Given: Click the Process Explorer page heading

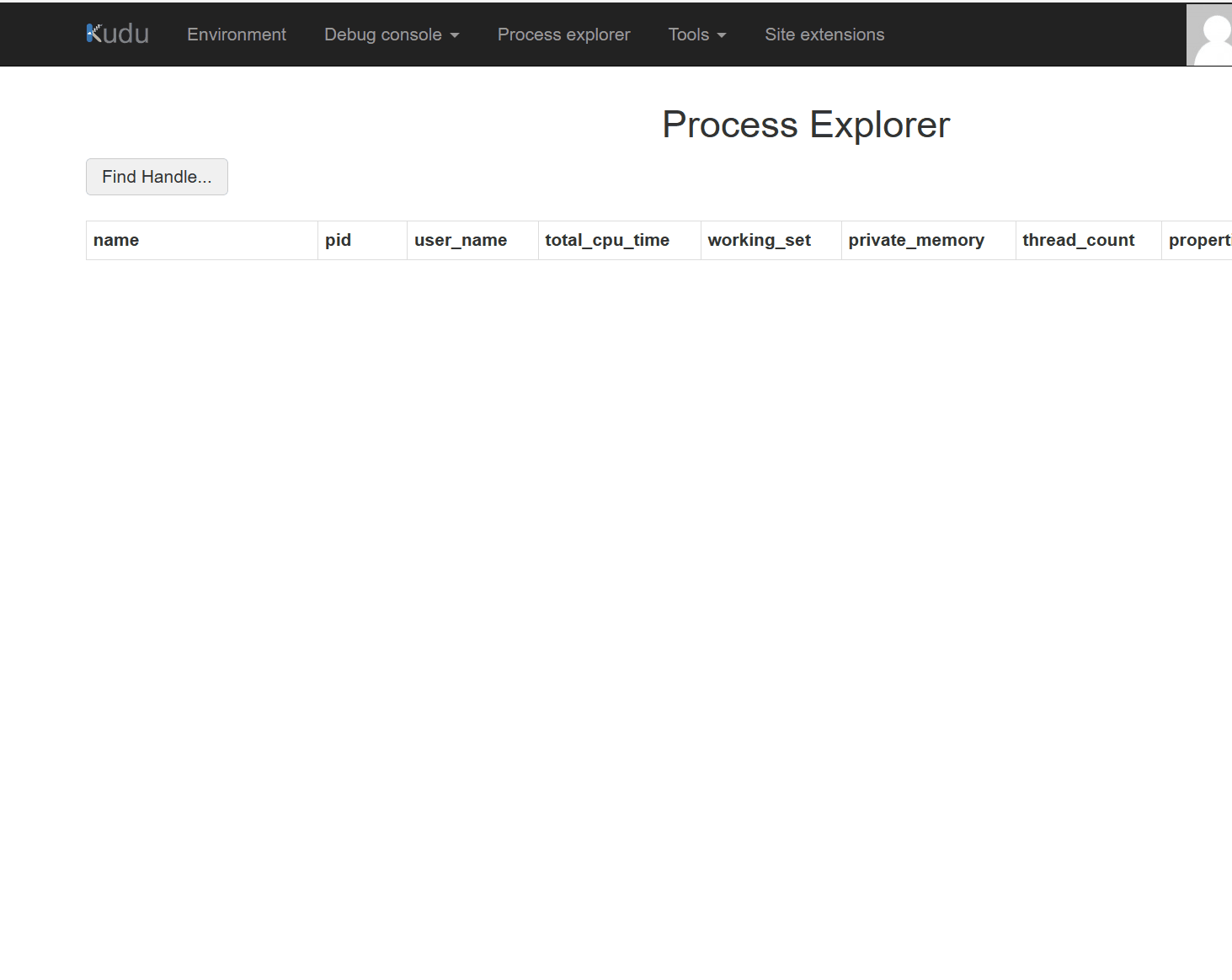Looking at the screenshot, I should tap(806, 125).
